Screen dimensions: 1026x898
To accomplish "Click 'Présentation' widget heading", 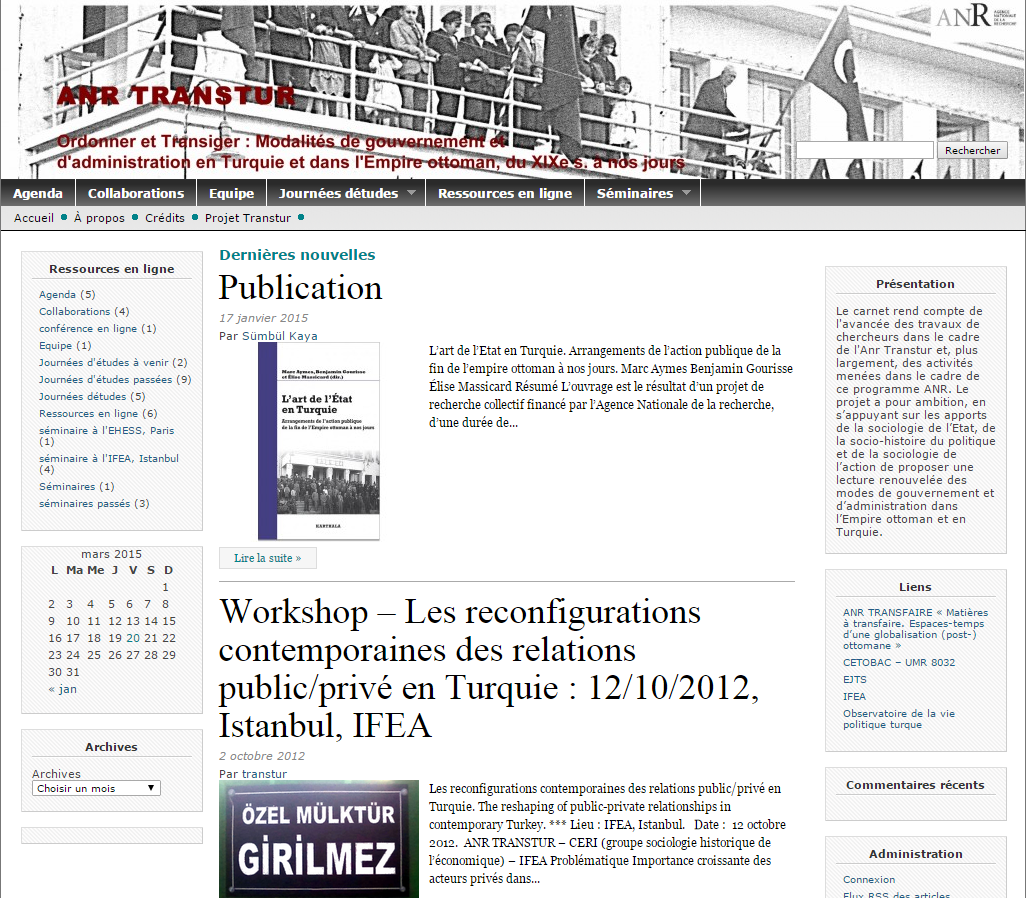I will (915, 284).
